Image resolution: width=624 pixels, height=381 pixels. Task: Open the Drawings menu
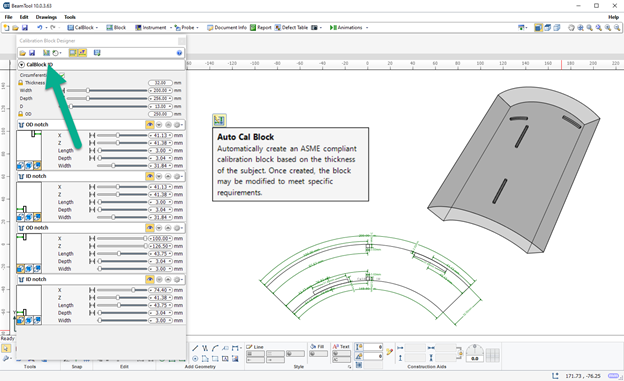pos(46,17)
